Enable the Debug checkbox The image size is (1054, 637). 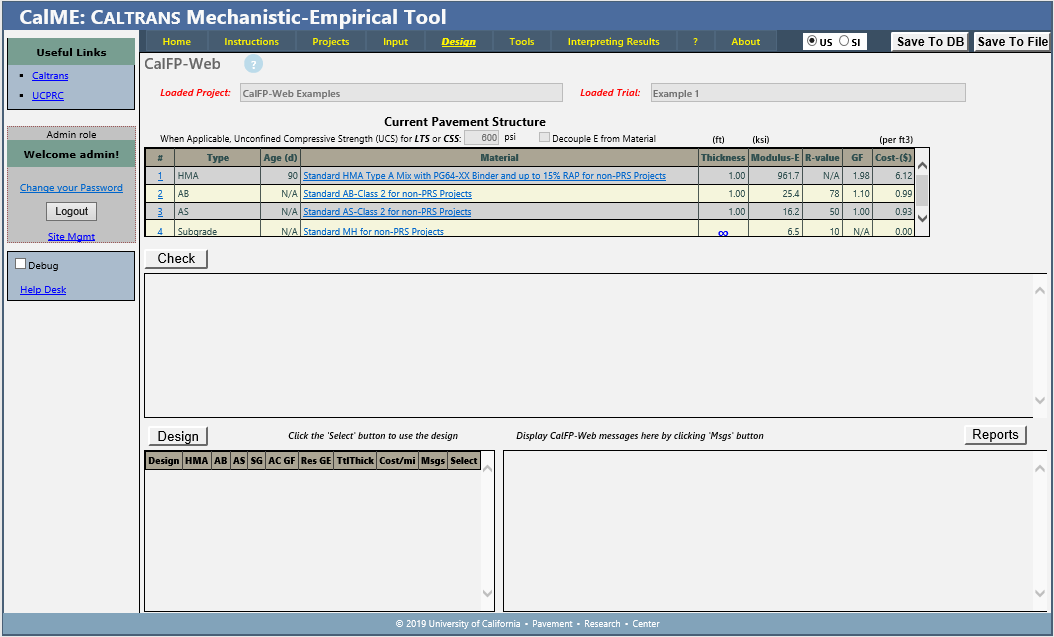[x=21, y=264]
